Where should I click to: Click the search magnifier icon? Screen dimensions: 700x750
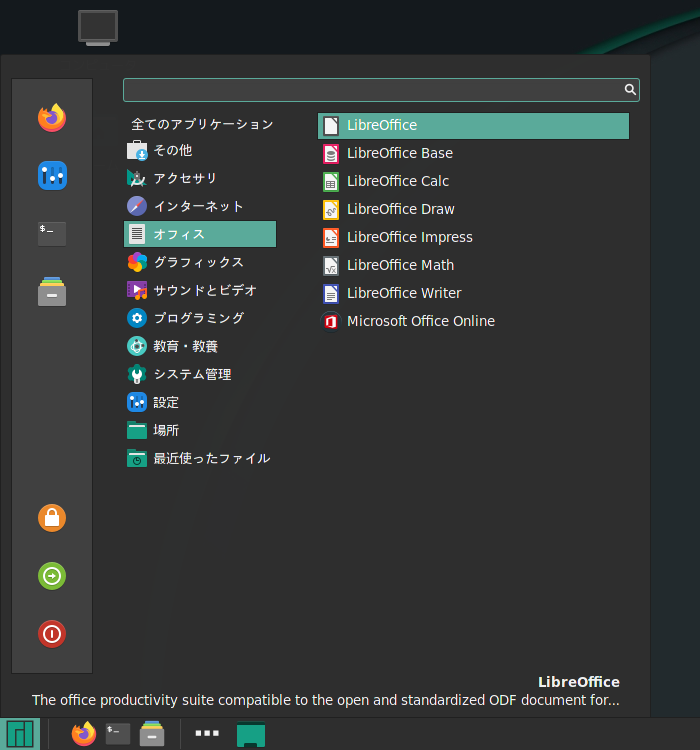coord(630,89)
